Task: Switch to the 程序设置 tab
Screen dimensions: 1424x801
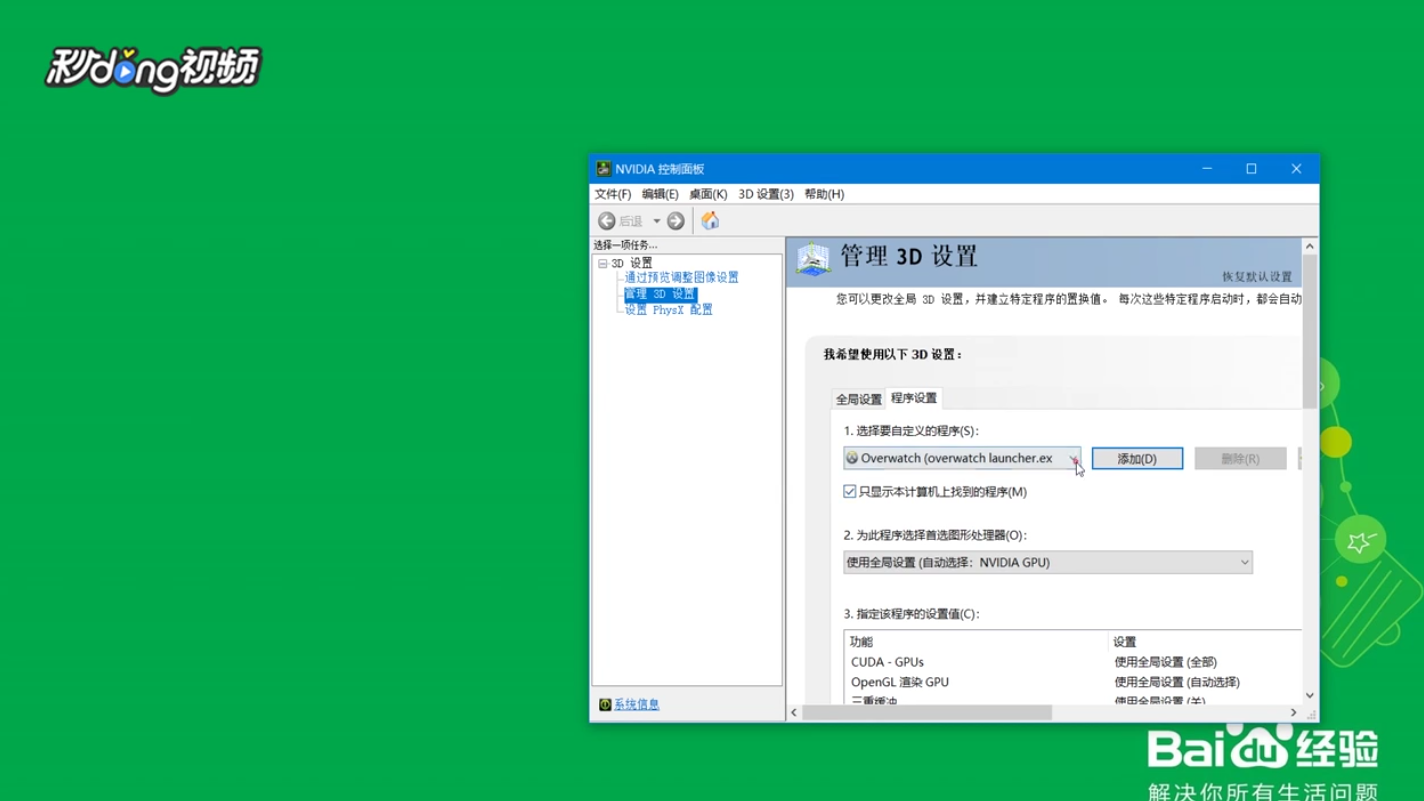Action: click(914, 398)
